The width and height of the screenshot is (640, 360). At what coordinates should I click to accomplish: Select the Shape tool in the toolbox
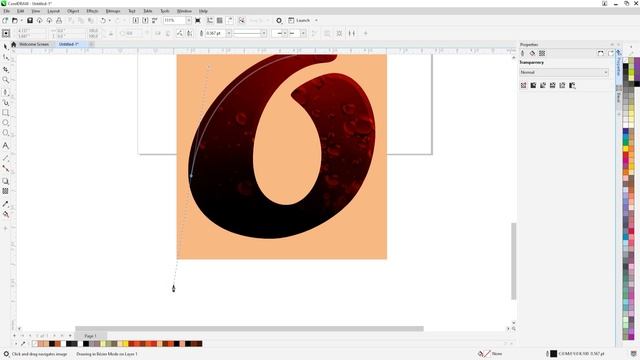(x=6, y=58)
